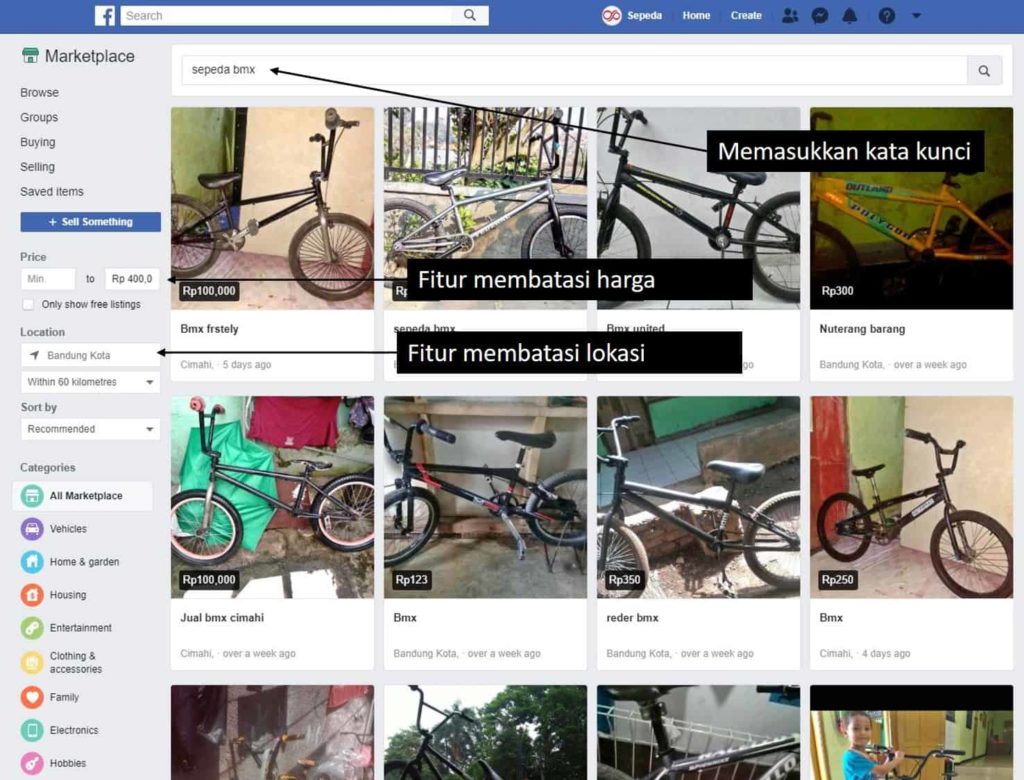The image size is (1024, 780).
Task: Open the Sepeda profile name link
Action: (644, 15)
